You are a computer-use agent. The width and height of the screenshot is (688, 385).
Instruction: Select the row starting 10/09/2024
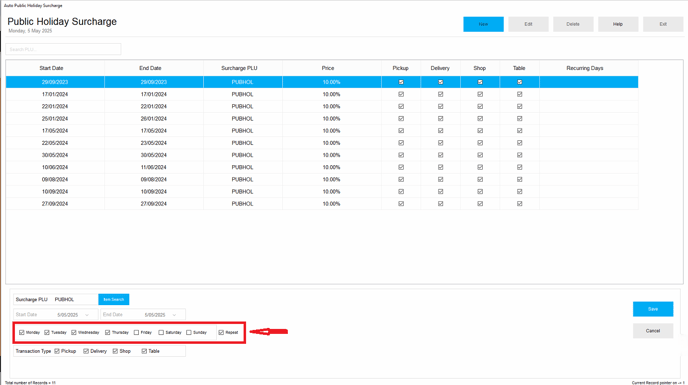pyautogui.click(x=322, y=192)
